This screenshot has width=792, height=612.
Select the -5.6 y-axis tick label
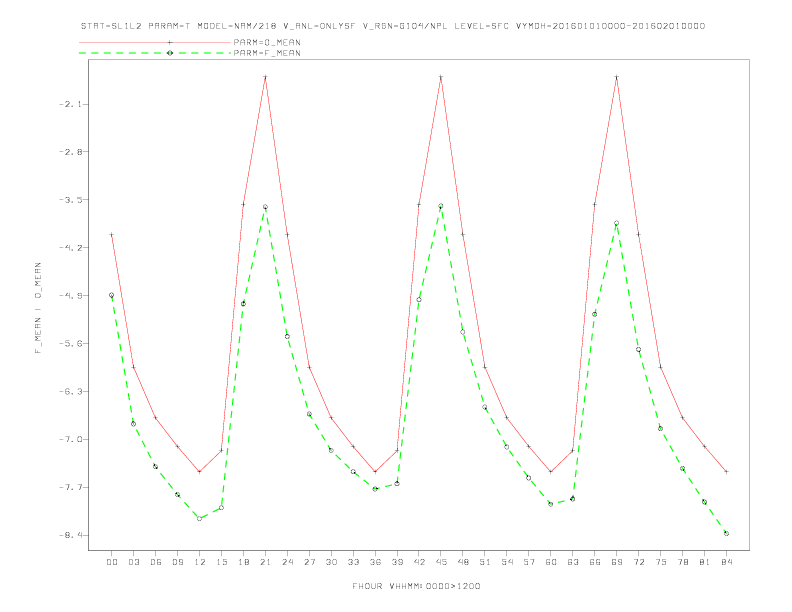(x=70, y=343)
